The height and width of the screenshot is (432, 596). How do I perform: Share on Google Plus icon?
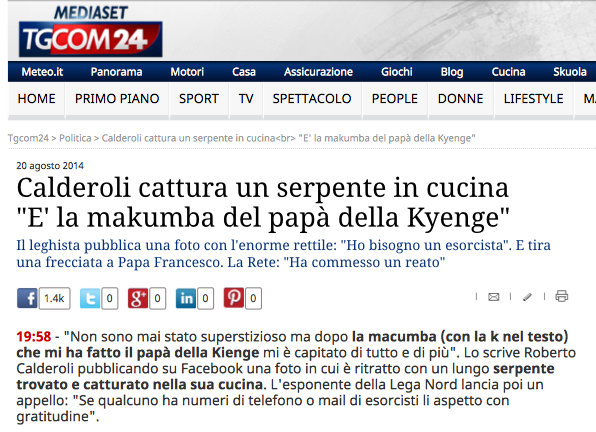pos(138,298)
